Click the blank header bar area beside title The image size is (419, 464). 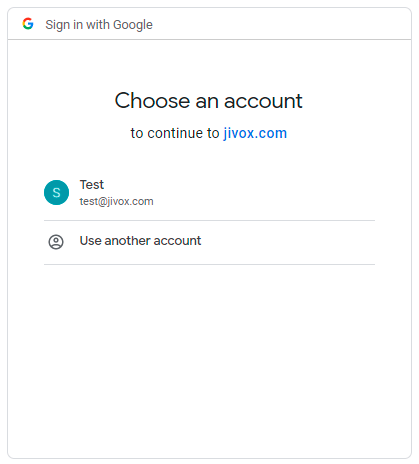(280, 24)
